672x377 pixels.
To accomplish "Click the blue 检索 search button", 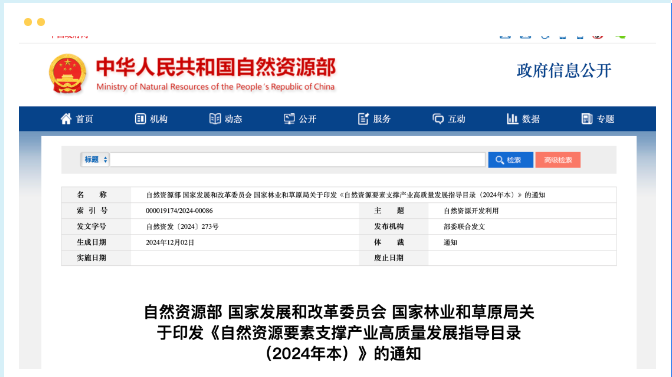I will coord(510,160).
